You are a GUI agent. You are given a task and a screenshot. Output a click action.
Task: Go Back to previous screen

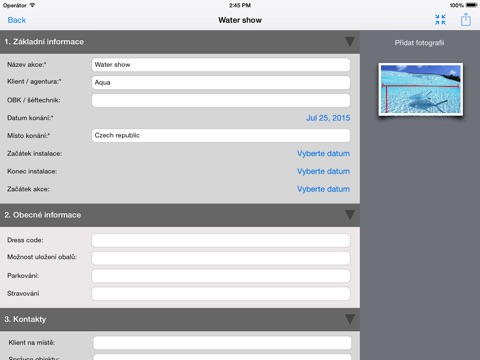pos(17,20)
